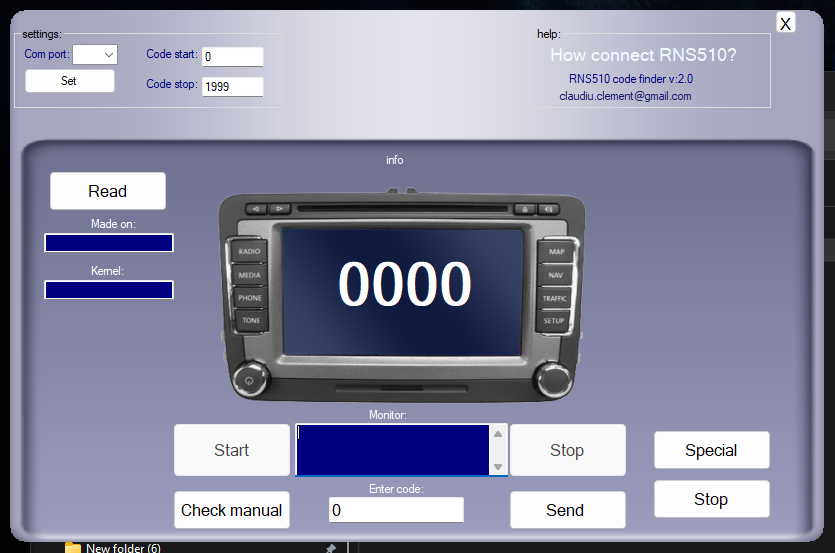Click the 0000 code display on radio screen
The image size is (835, 553).
(405, 284)
